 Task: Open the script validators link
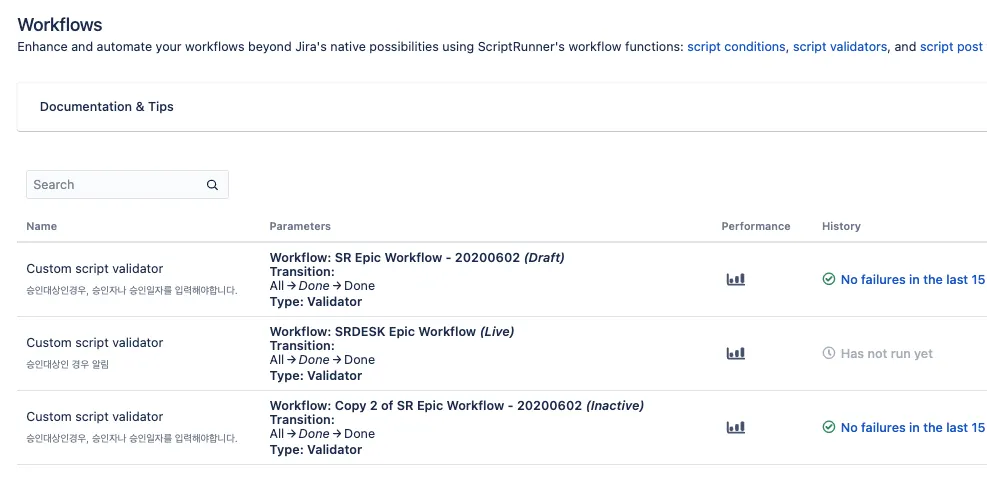click(x=840, y=47)
